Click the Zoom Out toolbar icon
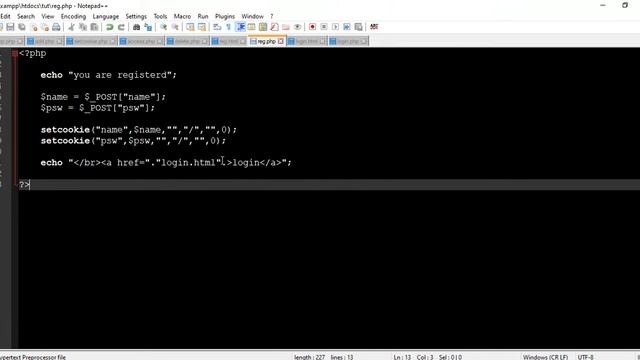Image resolution: width=640 pixels, height=360 pixels. tap(175, 27)
